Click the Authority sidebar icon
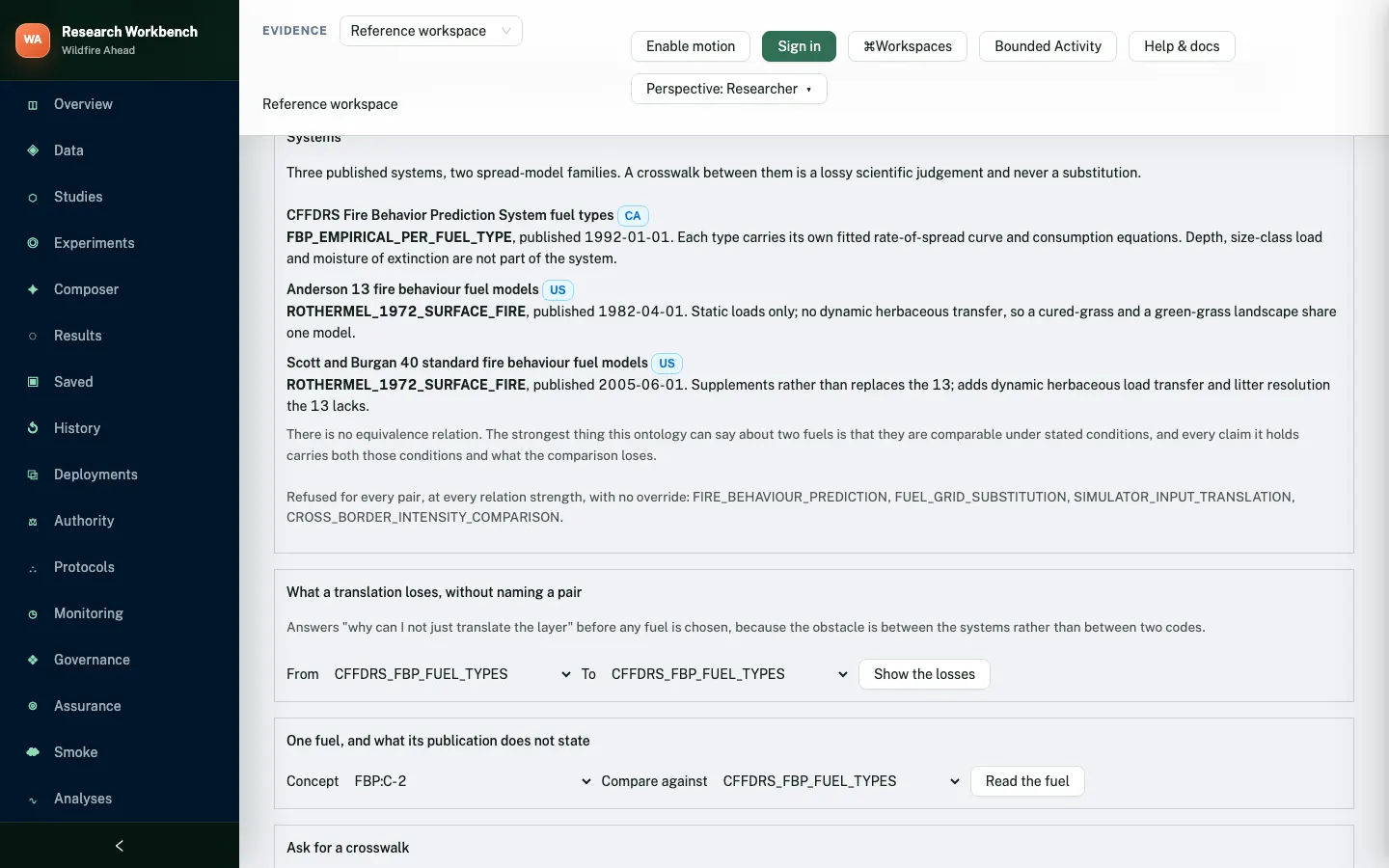This screenshot has width=1389, height=868. (x=33, y=521)
